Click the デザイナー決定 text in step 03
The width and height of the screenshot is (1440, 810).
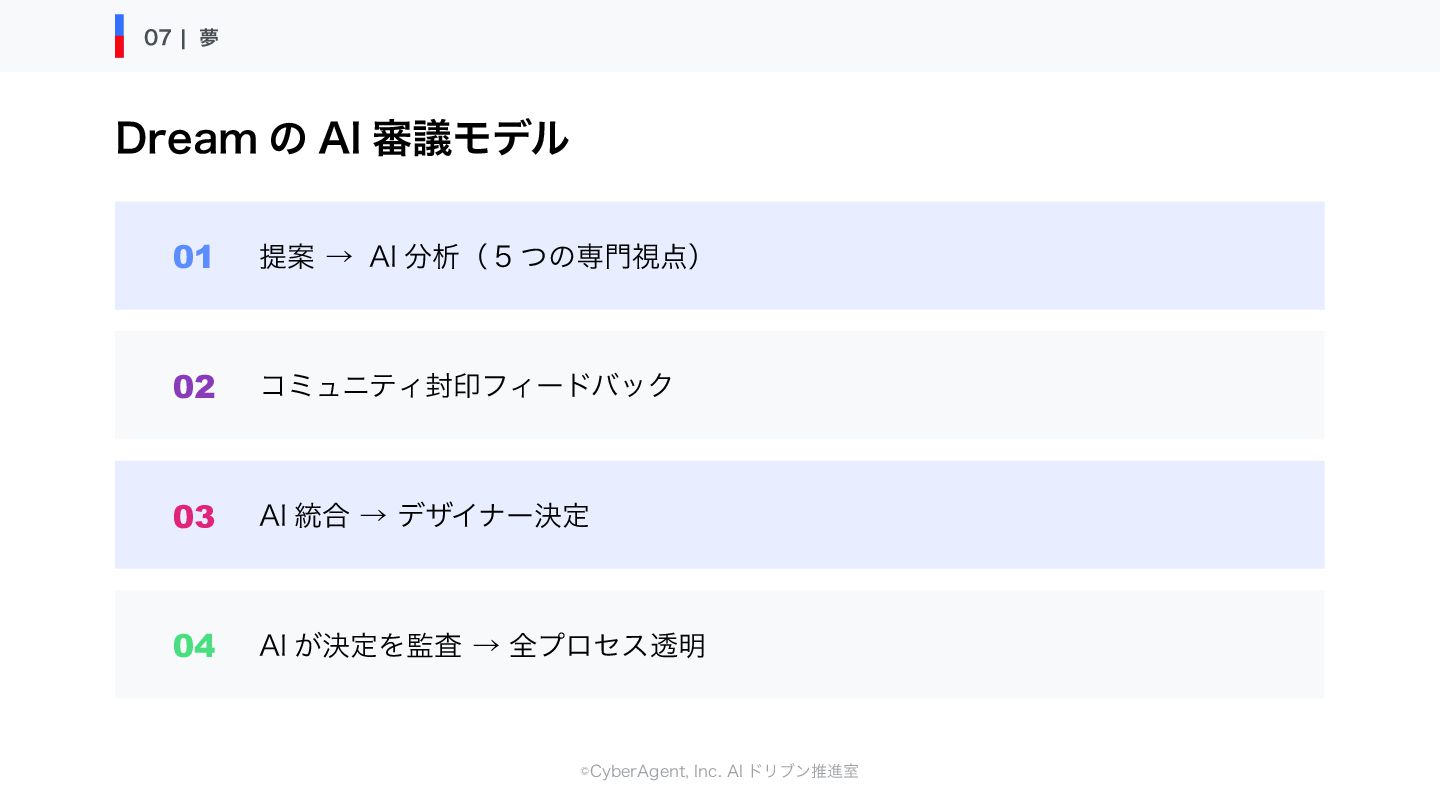click(x=494, y=516)
